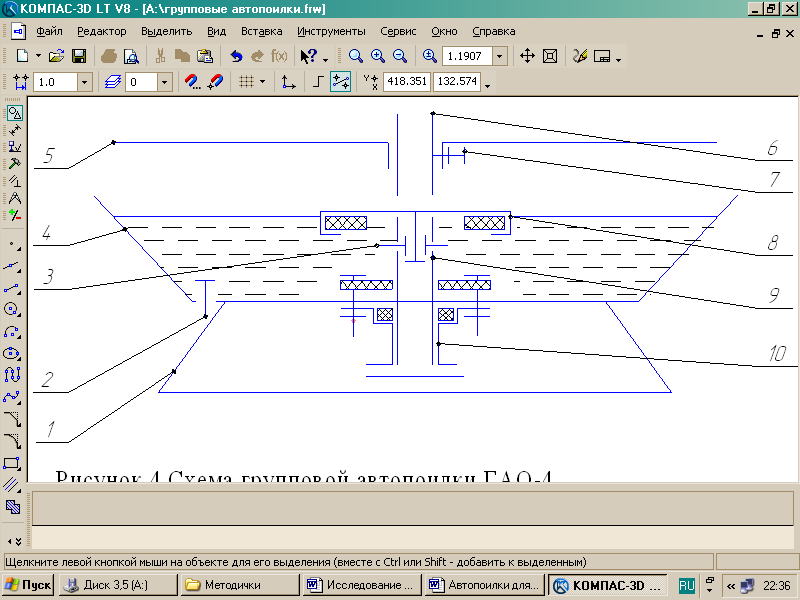Image resolution: width=800 pixels, height=600 pixels.
Task: Toggle the rounding mode button
Action: coord(340,82)
